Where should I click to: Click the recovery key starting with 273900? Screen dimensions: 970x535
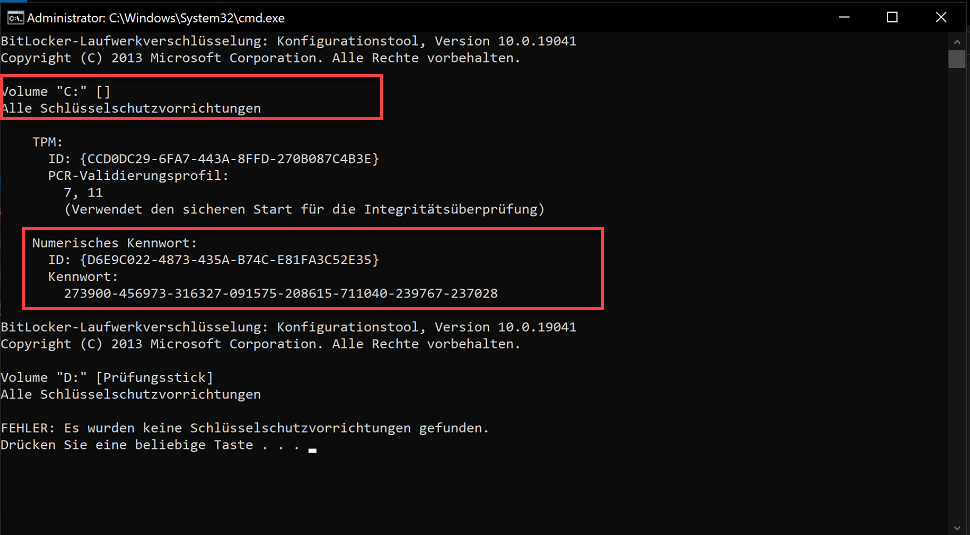coord(281,294)
